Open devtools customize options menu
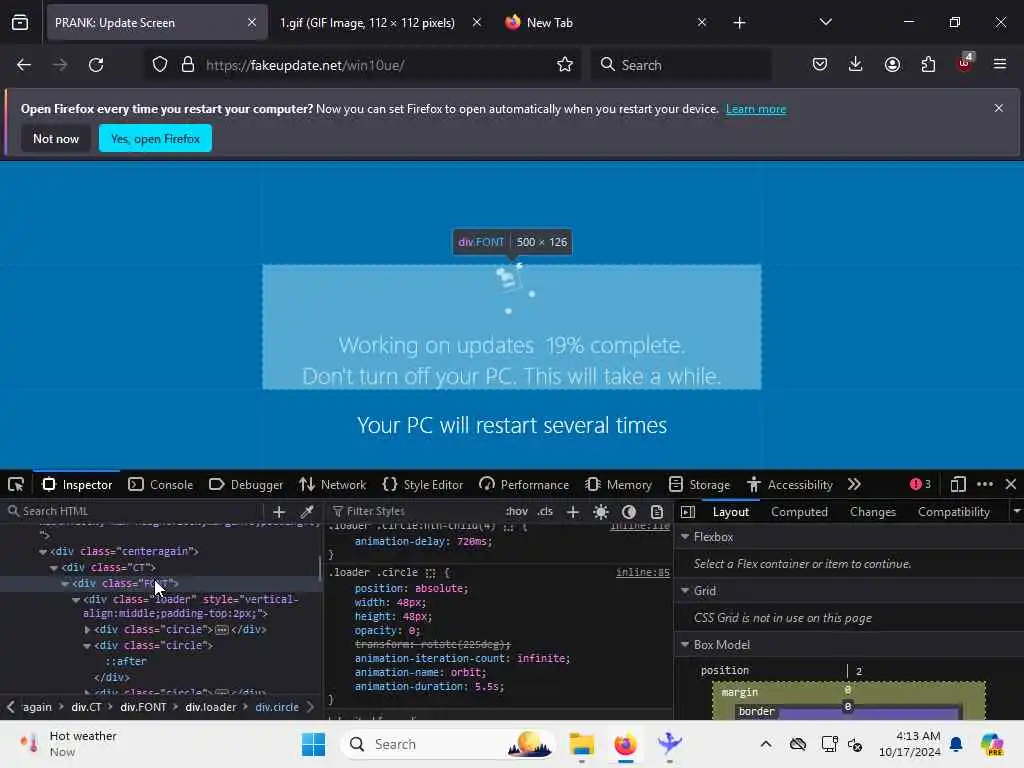The width and height of the screenshot is (1024, 768). pyautogui.click(x=985, y=485)
